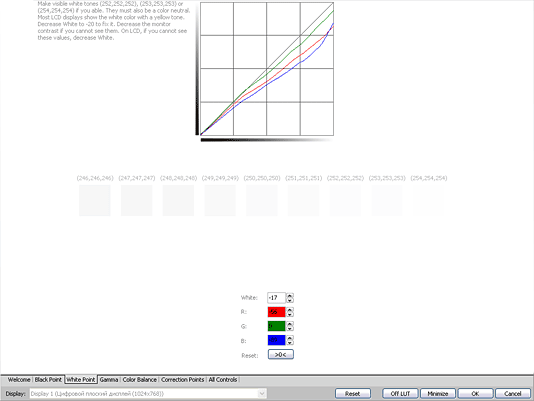Increase the White value with up arrow
Viewport: 534px width, 401px height.
click(289, 296)
